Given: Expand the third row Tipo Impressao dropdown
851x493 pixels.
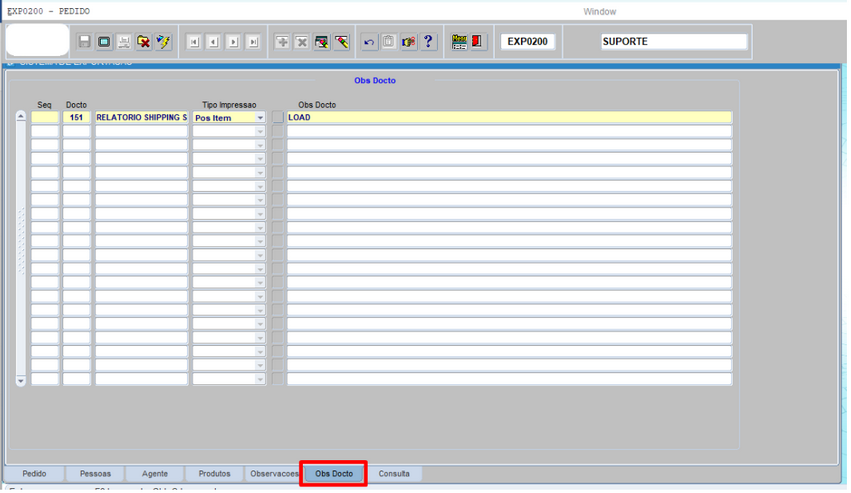Looking at the screenshot, I should click(260, 146).
